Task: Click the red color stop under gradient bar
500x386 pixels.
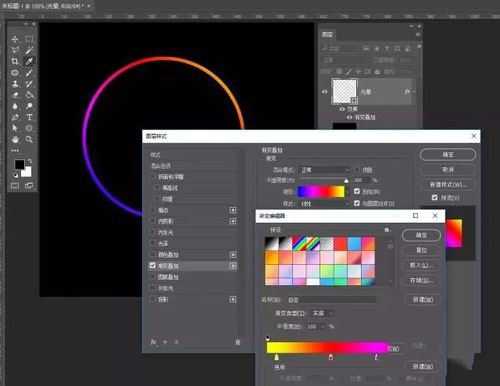Action: pyautogui.click(x=330, y=357)
